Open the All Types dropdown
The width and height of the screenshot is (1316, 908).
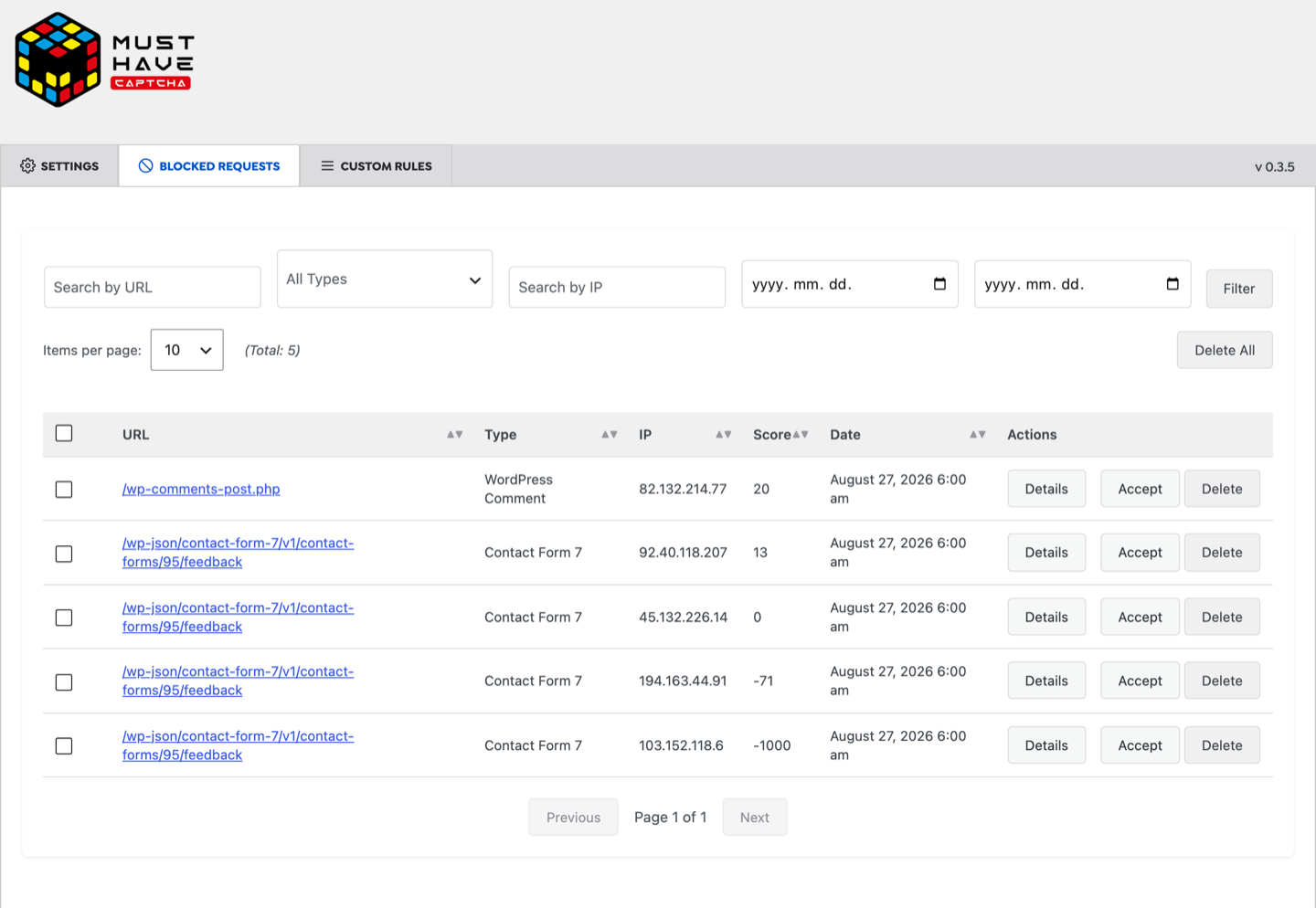coord(385,279)
